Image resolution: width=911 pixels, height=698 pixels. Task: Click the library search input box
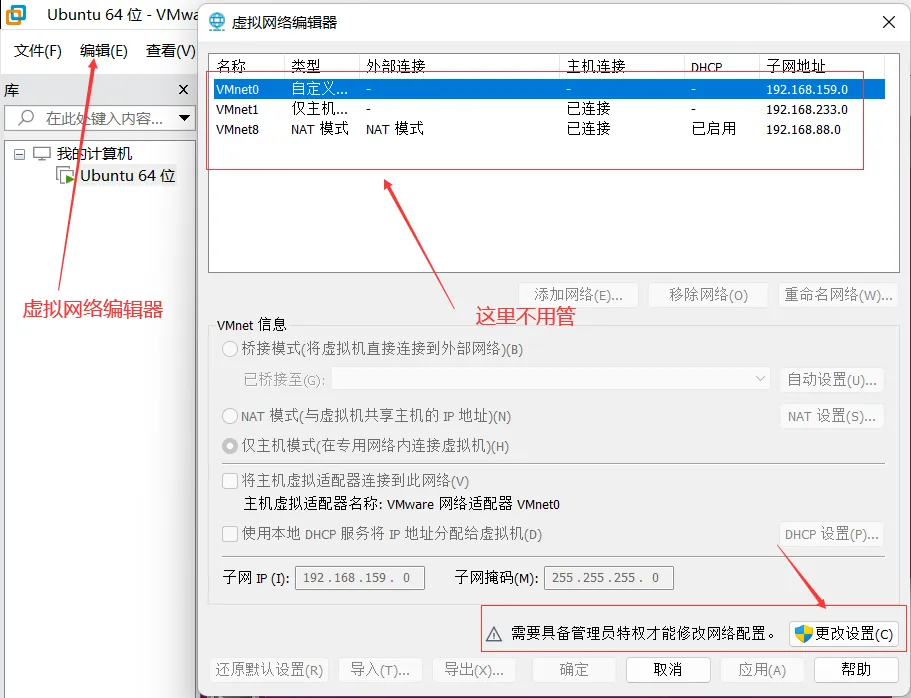99,118
